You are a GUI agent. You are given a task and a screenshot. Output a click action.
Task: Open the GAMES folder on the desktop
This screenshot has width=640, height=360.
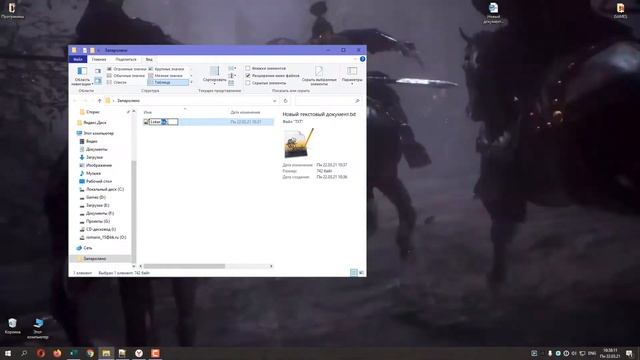click(x=620, y=10)
